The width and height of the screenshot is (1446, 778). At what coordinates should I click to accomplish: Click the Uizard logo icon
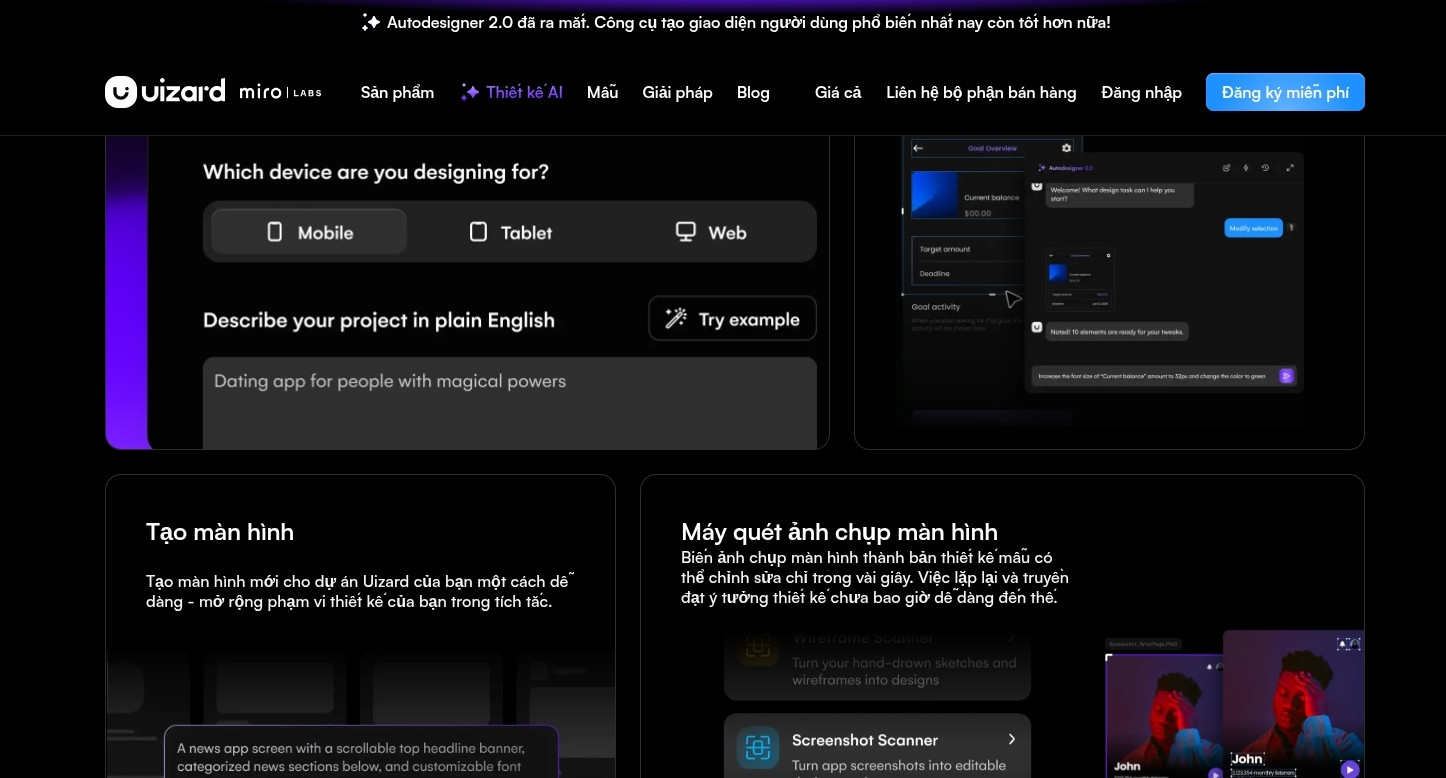pos(120,92)
